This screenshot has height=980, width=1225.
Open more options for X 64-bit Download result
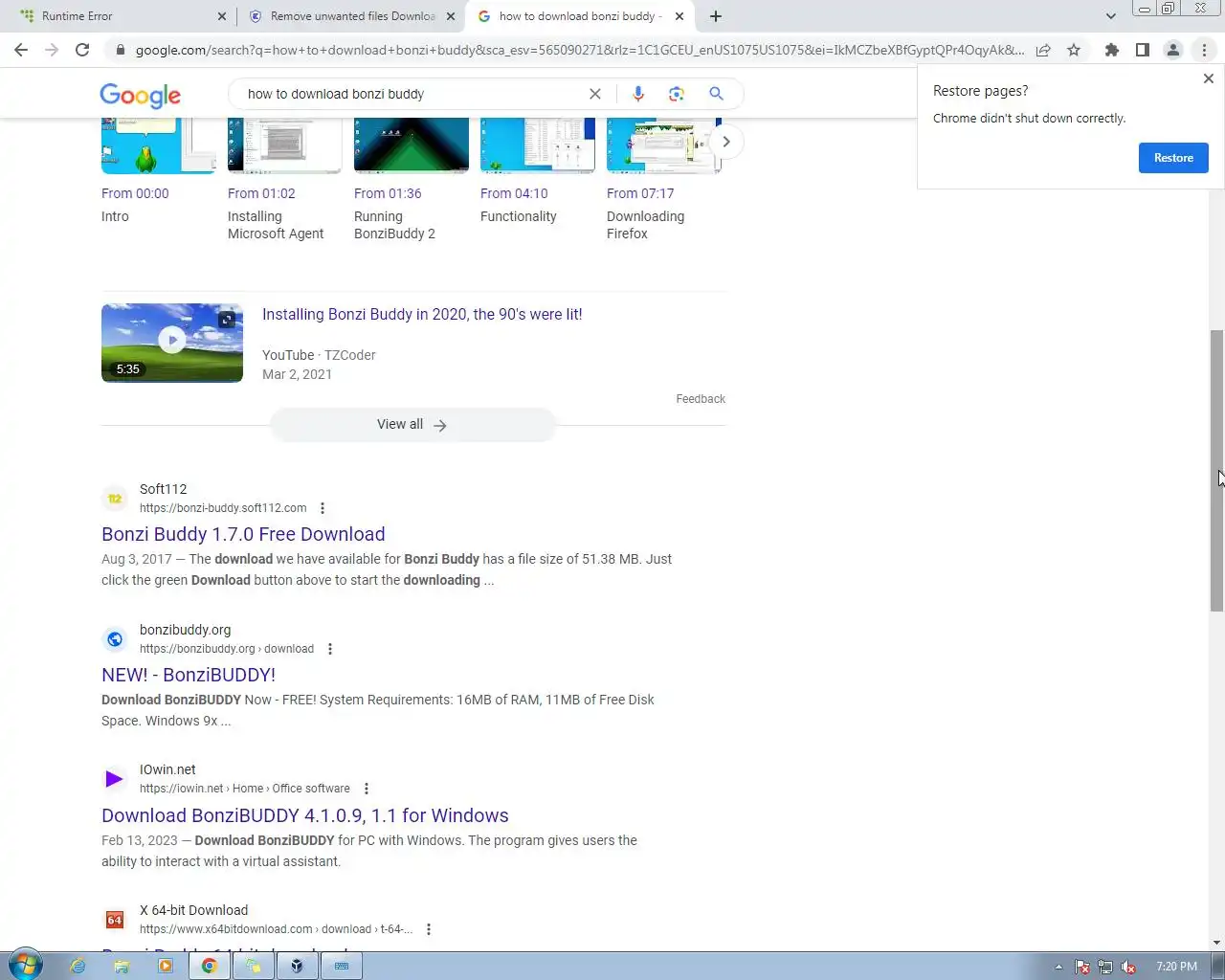(429, 929)
